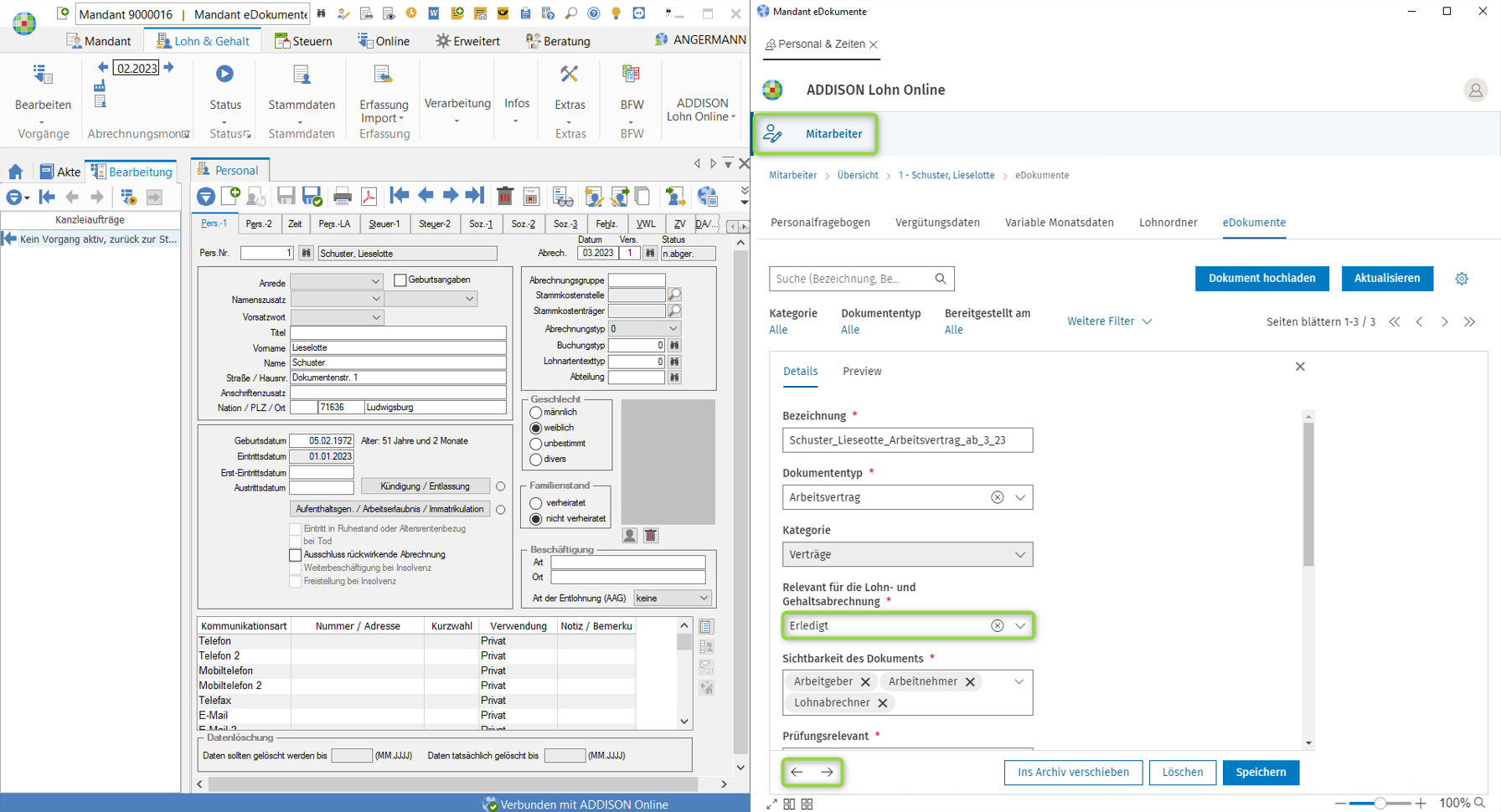Click the Ins Archiv verschieben button
Screen dimensions: 1501x812
tap(1073, 772)
